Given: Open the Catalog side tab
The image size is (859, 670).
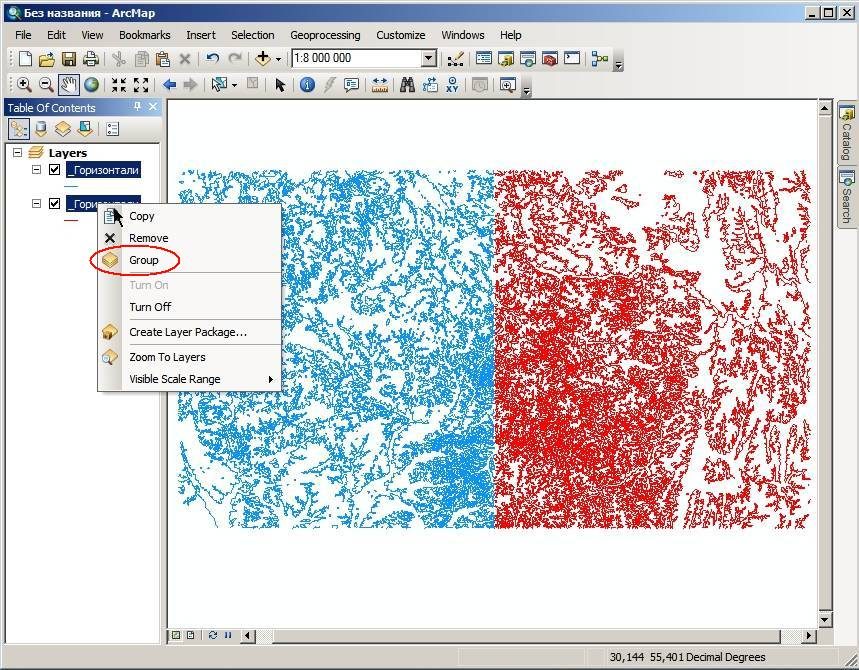Looking at the screenshot, I should pos(847,133).
